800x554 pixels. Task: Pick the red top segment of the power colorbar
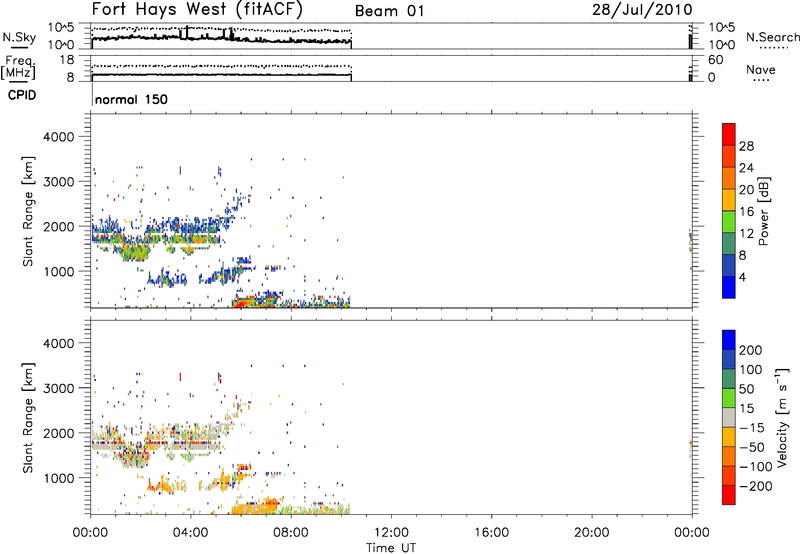pyautogui.click(x=729, y=134)
